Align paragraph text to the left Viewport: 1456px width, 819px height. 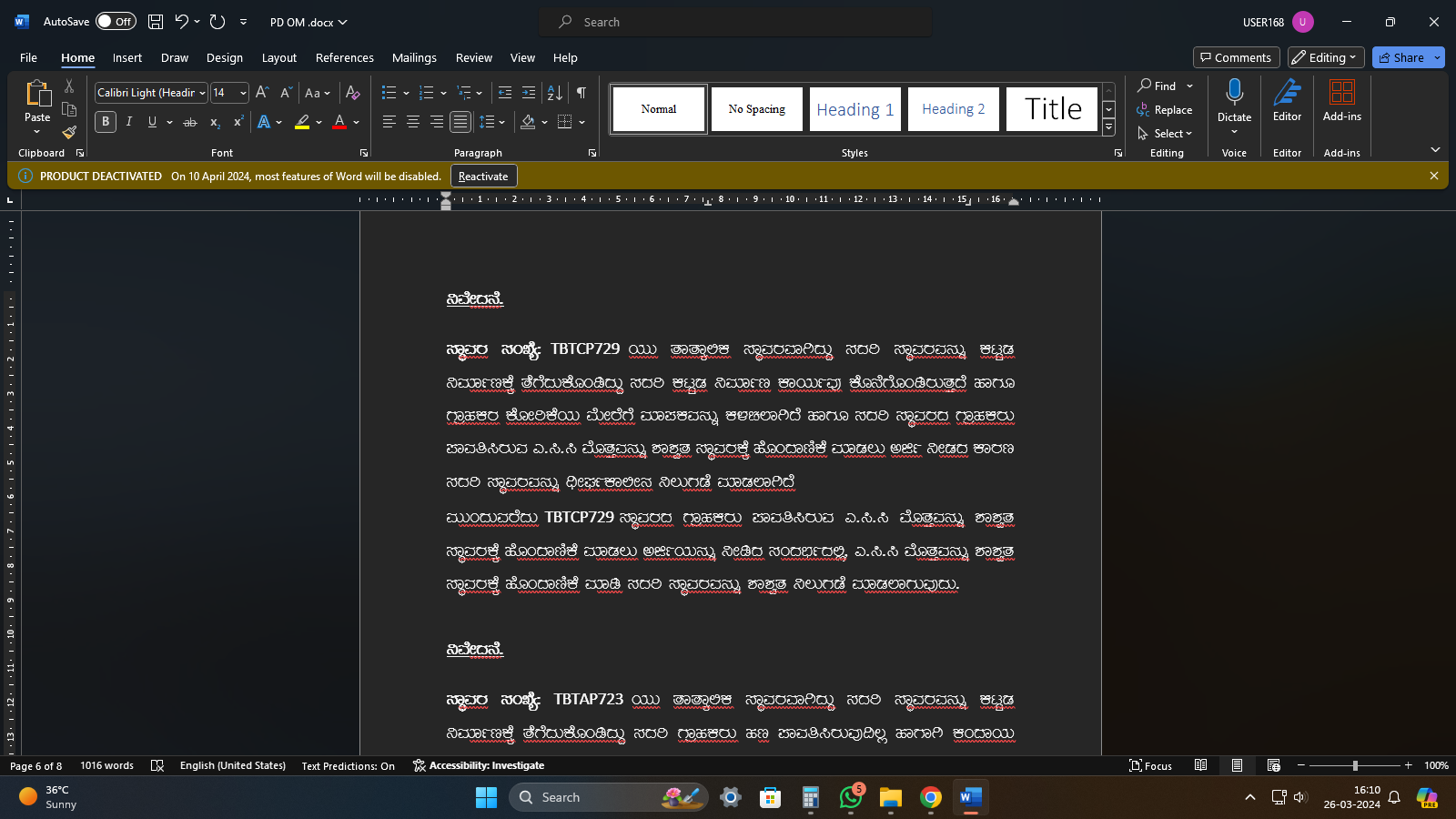(x=389, y=122)
